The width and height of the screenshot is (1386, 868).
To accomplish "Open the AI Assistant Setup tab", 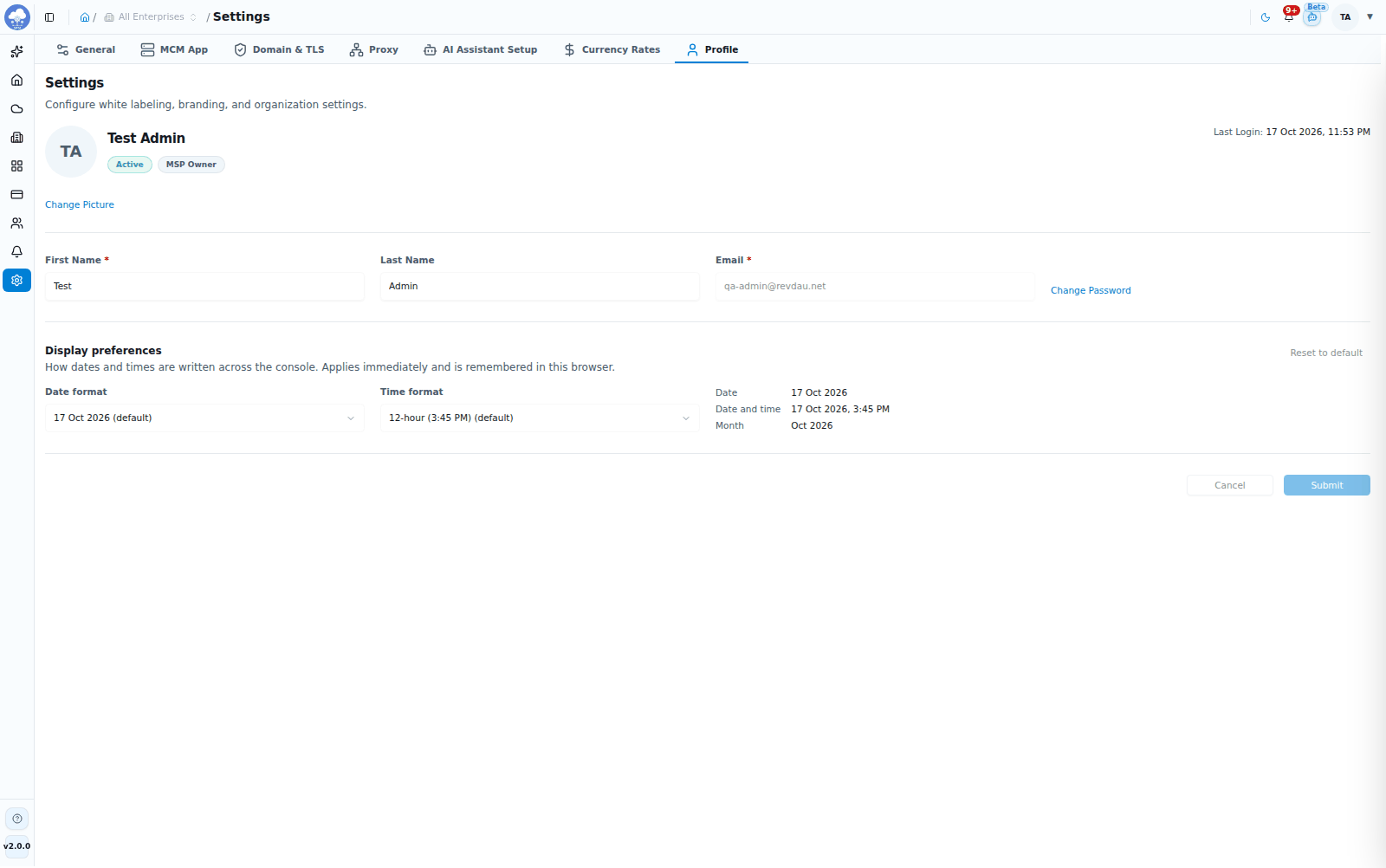I will click(x=481, y=49).
